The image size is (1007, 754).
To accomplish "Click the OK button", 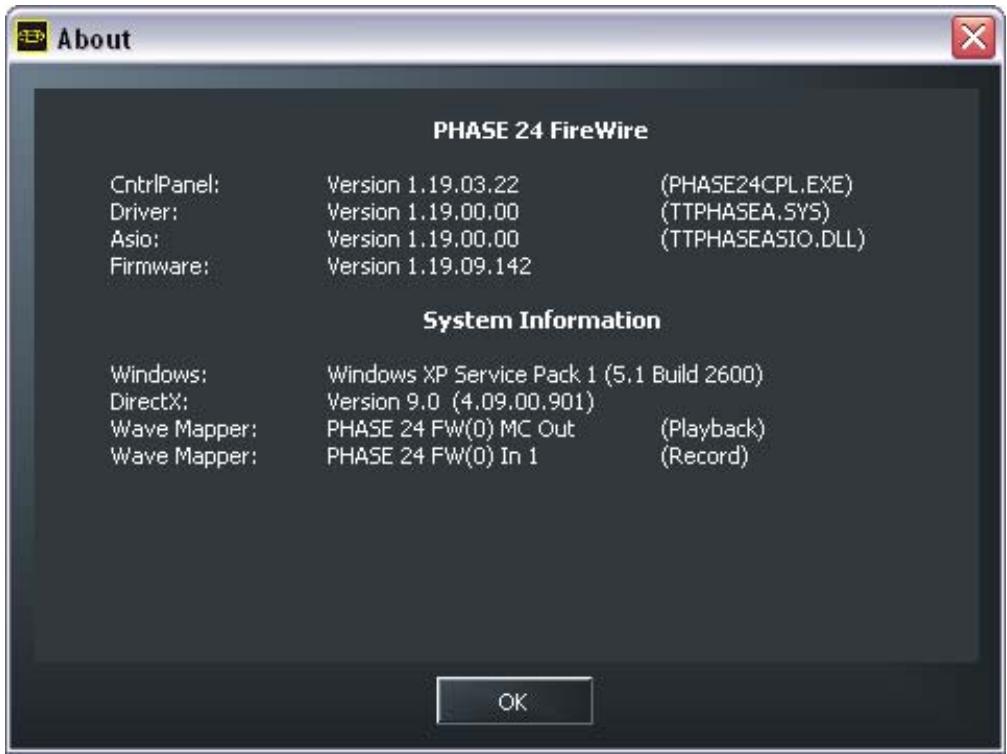I will (x=514, y=701).
